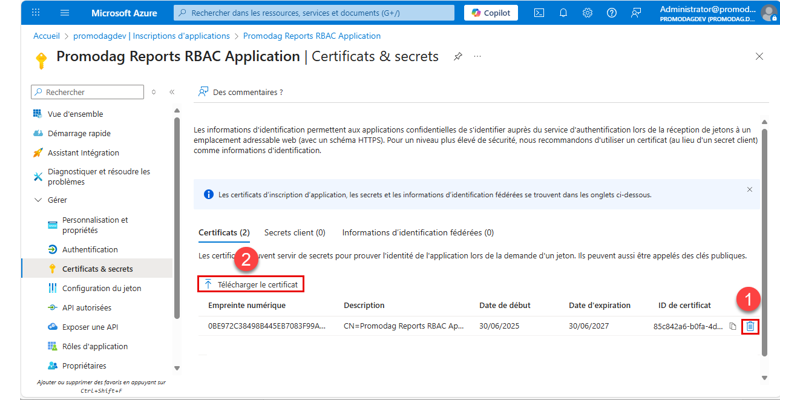Viewport: 800px width, 400px height.
Task: Go to Accueil breadcrumb
Action: pos(46,36)
